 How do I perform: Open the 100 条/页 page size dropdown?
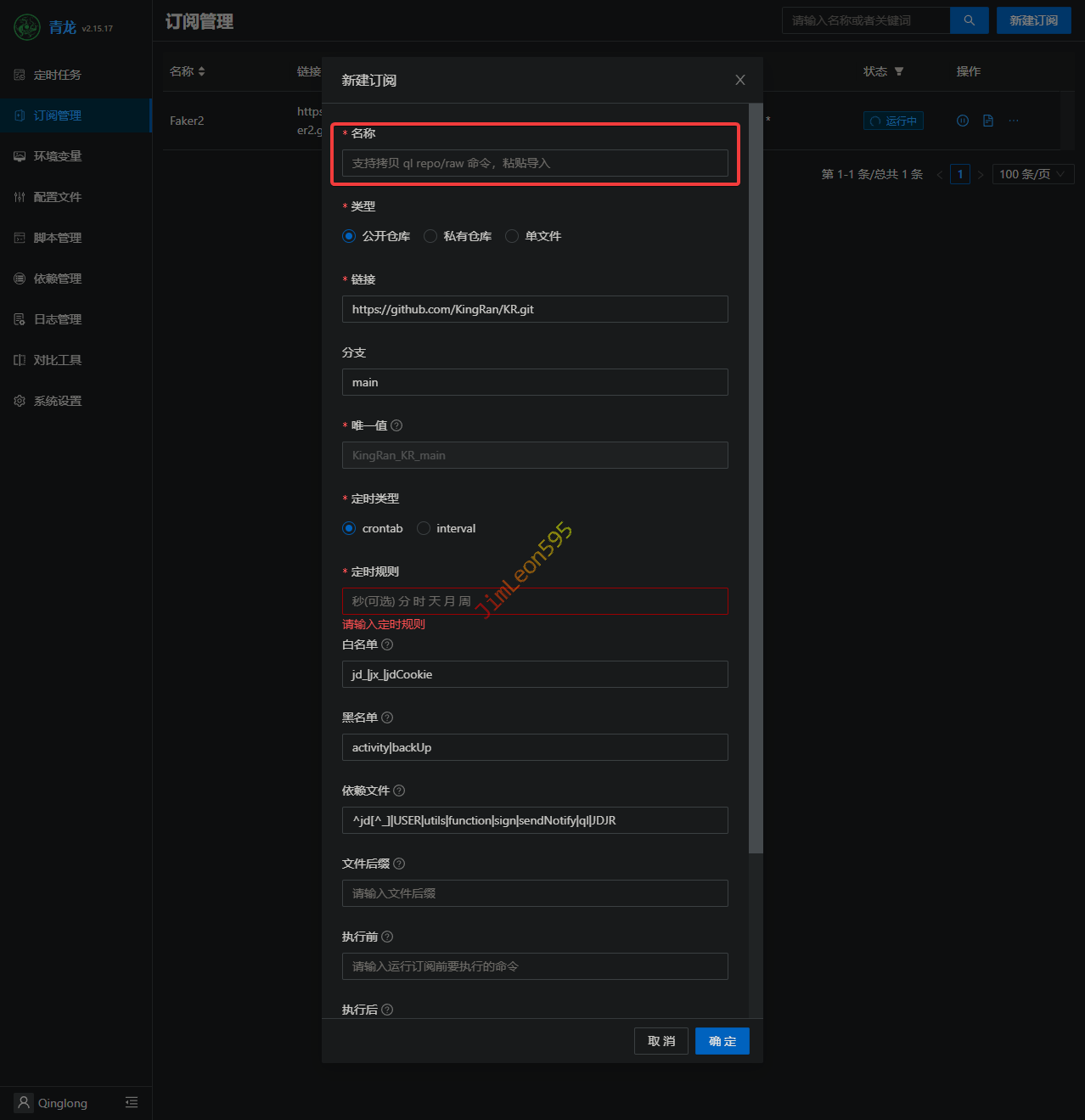coord(1032,174)
